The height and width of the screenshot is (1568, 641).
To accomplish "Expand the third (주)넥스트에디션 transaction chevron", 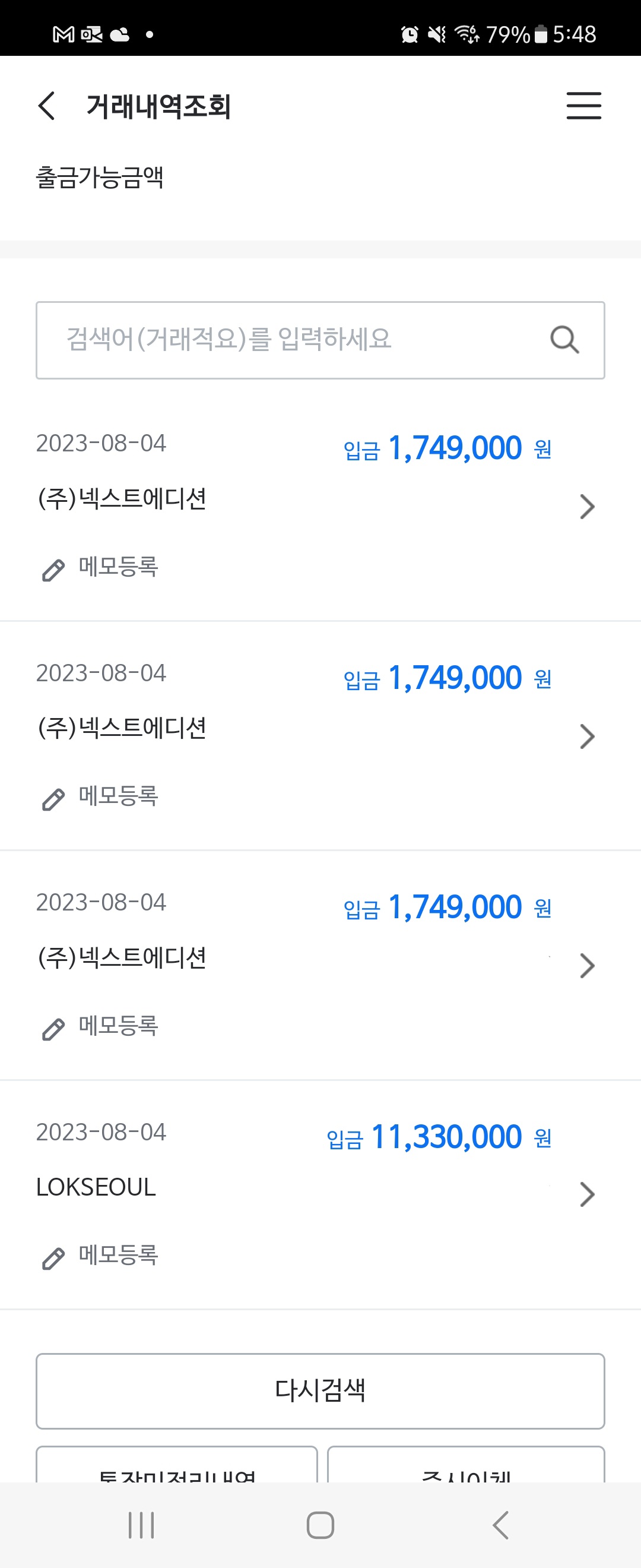I will [x=586, y=965].
